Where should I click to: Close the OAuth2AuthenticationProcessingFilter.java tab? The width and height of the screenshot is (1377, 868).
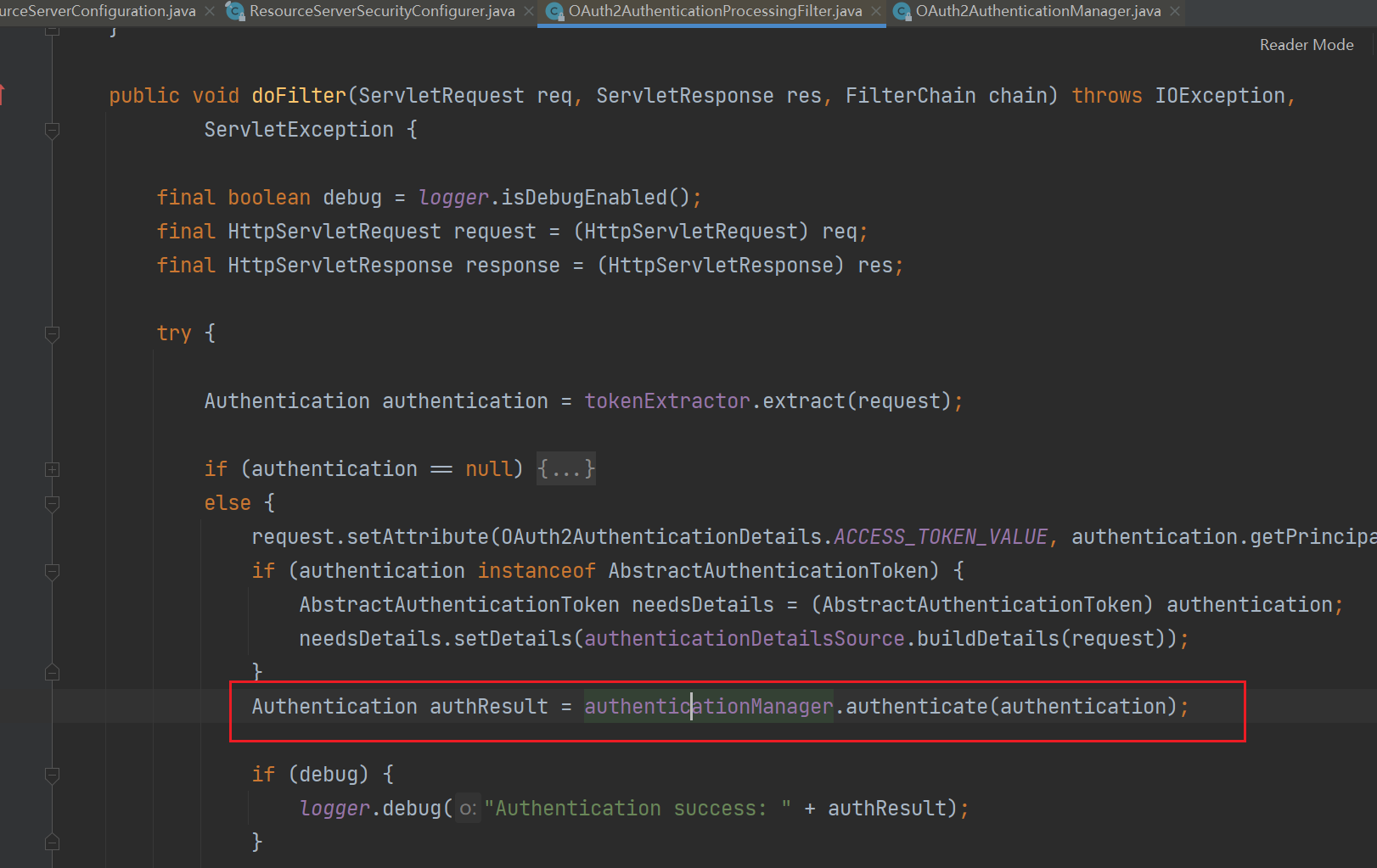tap(876, 11)
